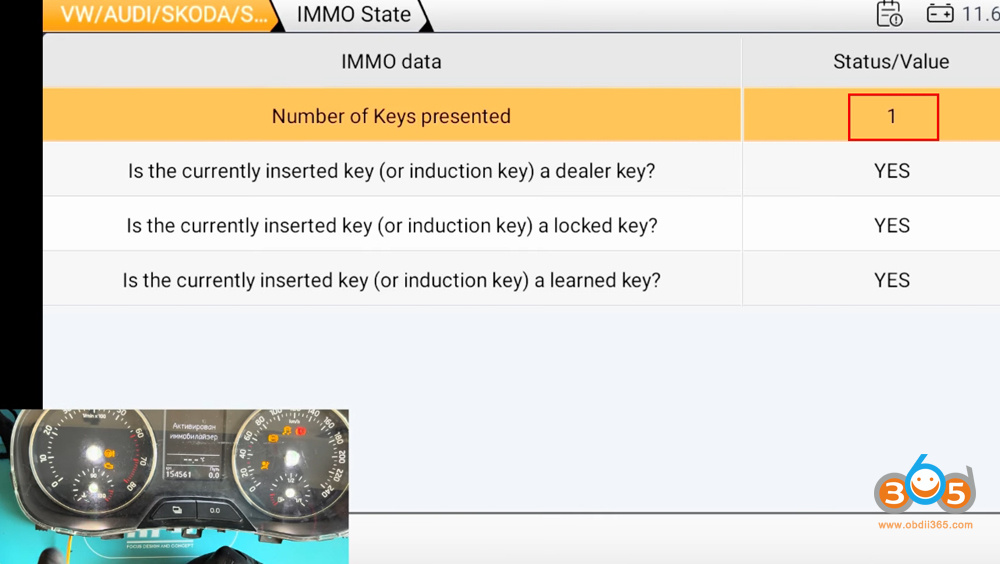
Task: Go back to VW/AUDI/SKODA breadcrumb tab
Action: [163, 15]
